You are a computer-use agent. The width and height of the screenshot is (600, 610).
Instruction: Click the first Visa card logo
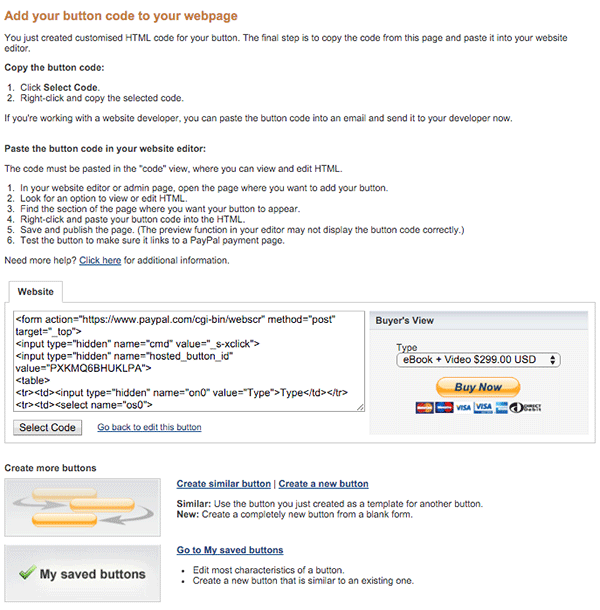pos(463,408)
